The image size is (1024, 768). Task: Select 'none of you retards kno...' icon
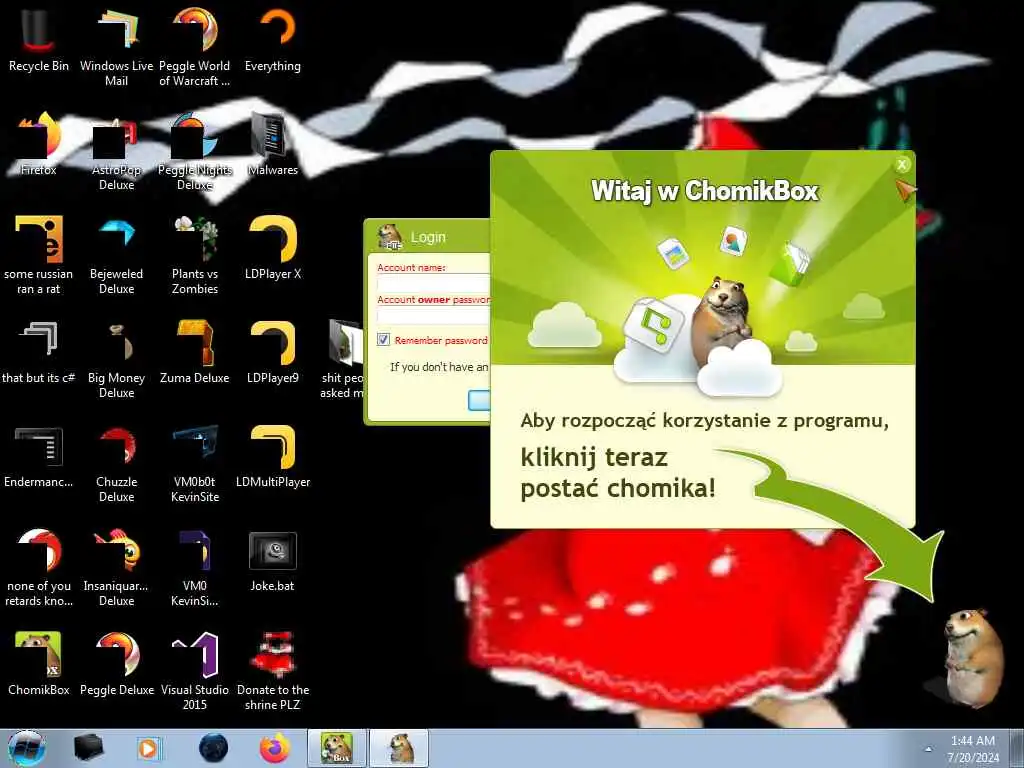tap(39, 567)
